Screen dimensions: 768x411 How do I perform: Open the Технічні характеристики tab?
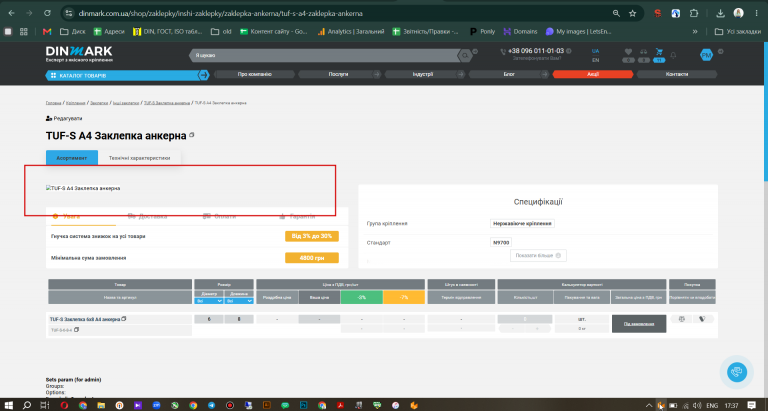coord(140,158)
